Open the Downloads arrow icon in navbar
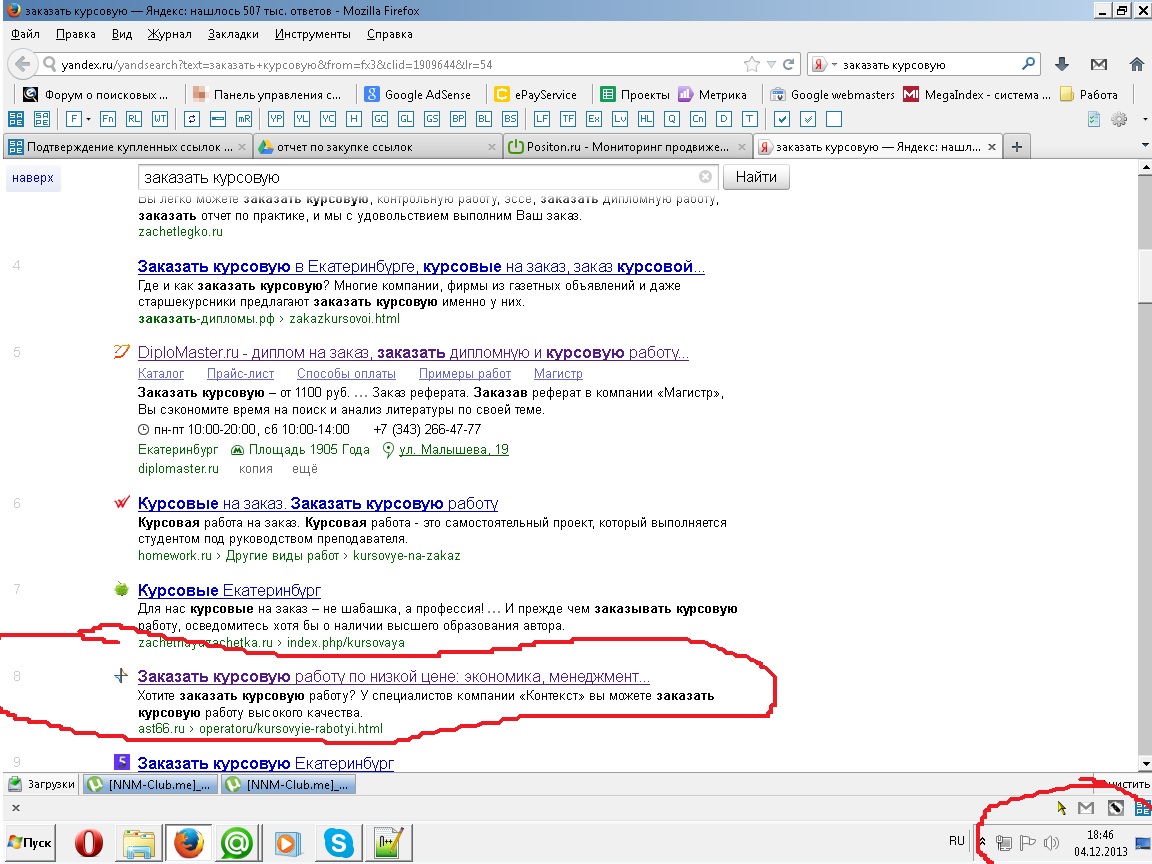 [1062, 65]
